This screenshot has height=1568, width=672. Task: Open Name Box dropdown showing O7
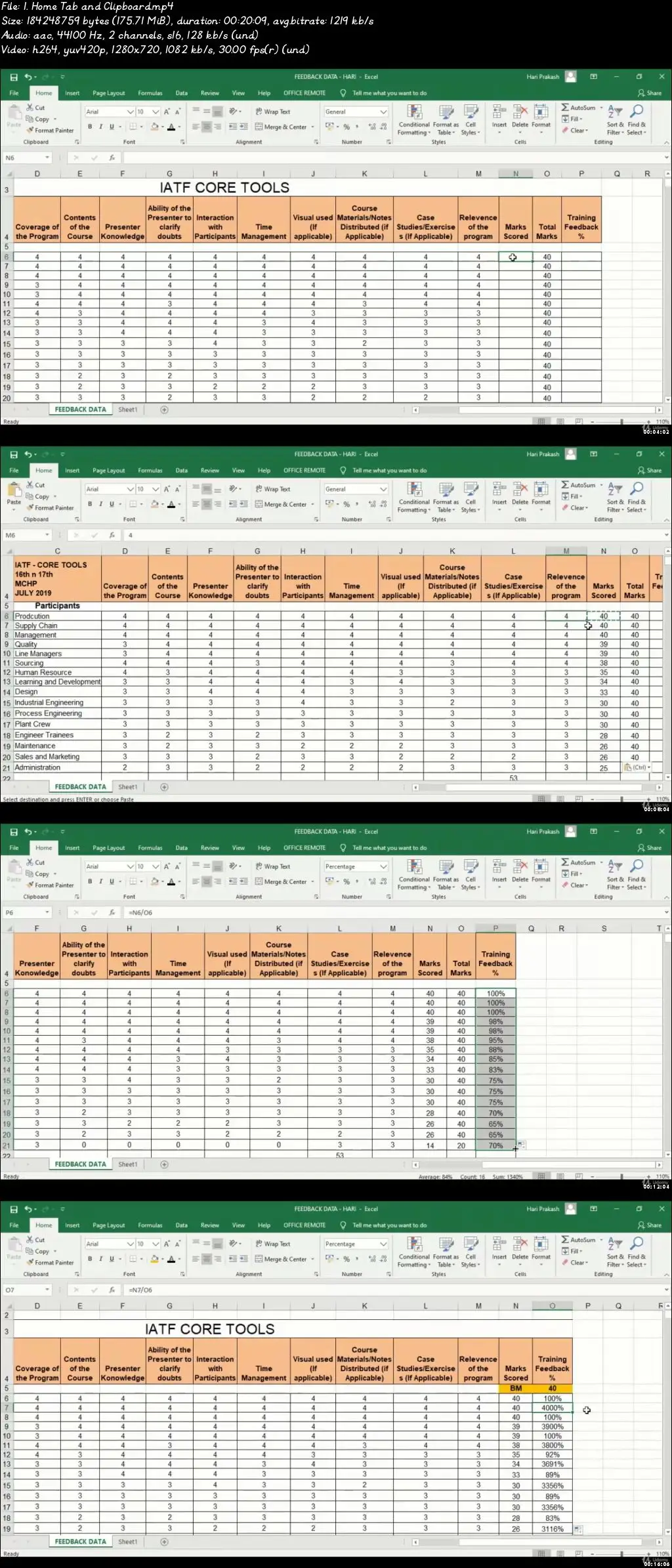(x=47, y=1290)
